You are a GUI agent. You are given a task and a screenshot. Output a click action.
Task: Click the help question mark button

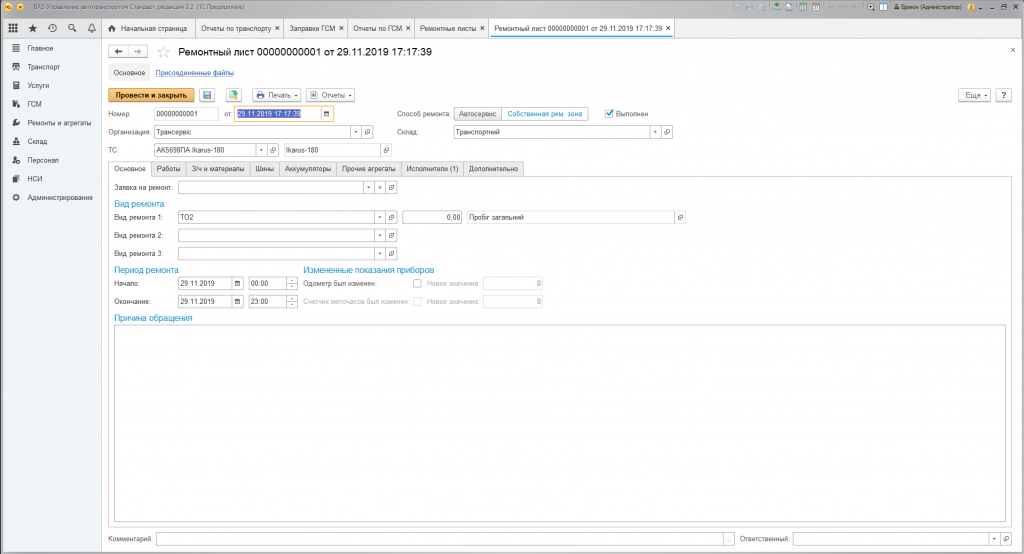pyautogui.click(x=1004, y=95)
